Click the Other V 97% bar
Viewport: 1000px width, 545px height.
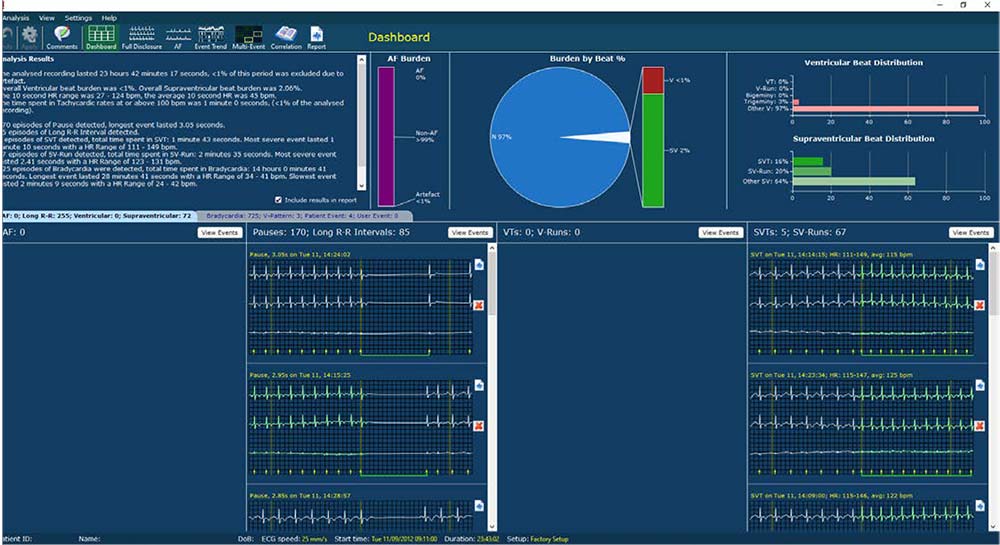click(885, 109)
